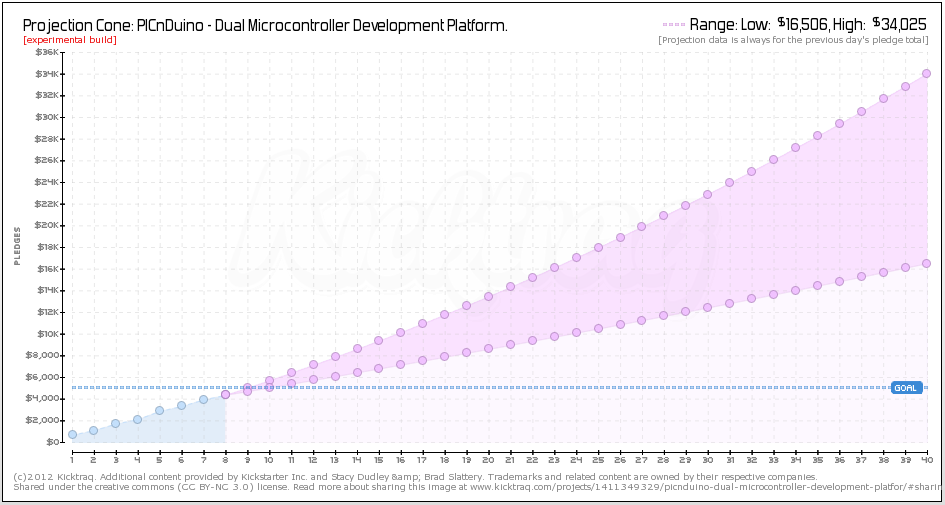Select the blue pledge data point for day 6
This screenshot has height=505, width=945.
click(181, 406)
